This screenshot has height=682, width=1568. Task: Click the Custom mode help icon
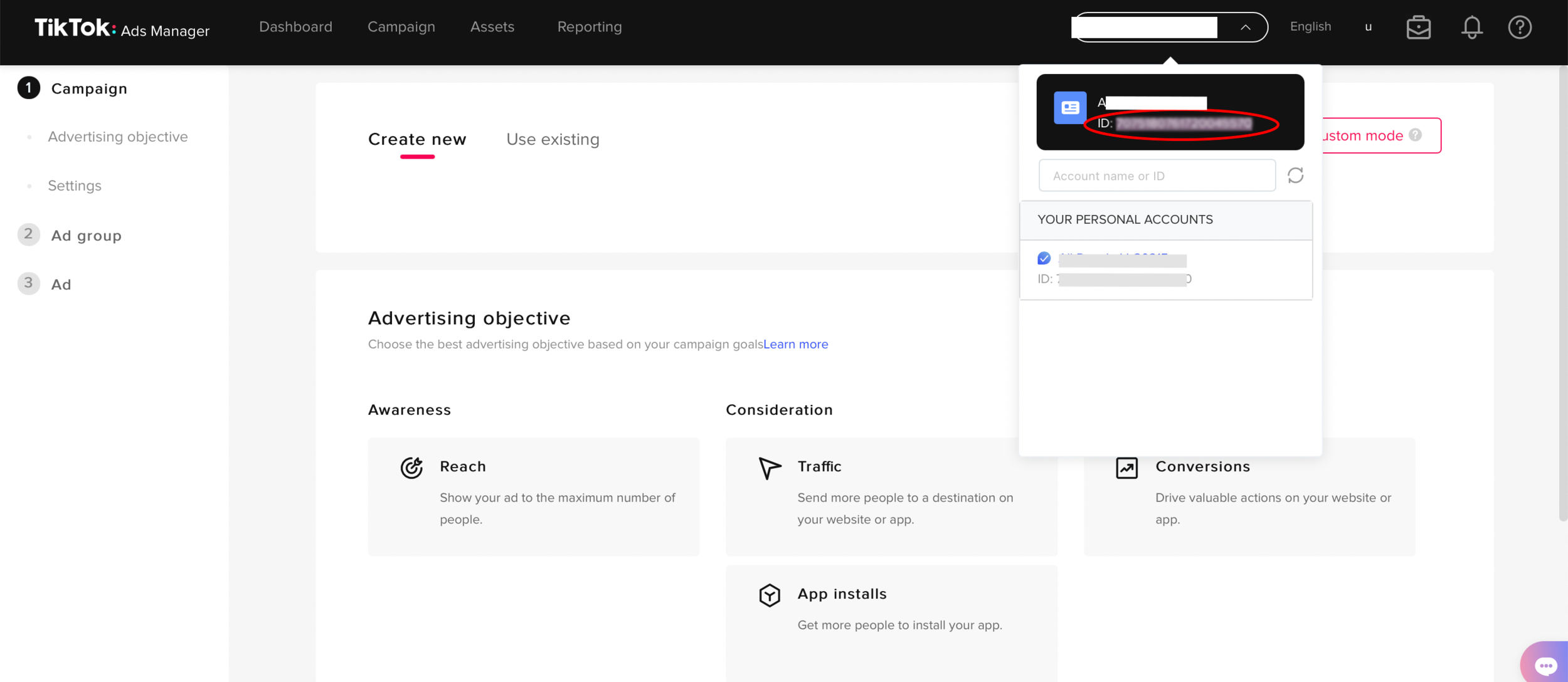1415,135
